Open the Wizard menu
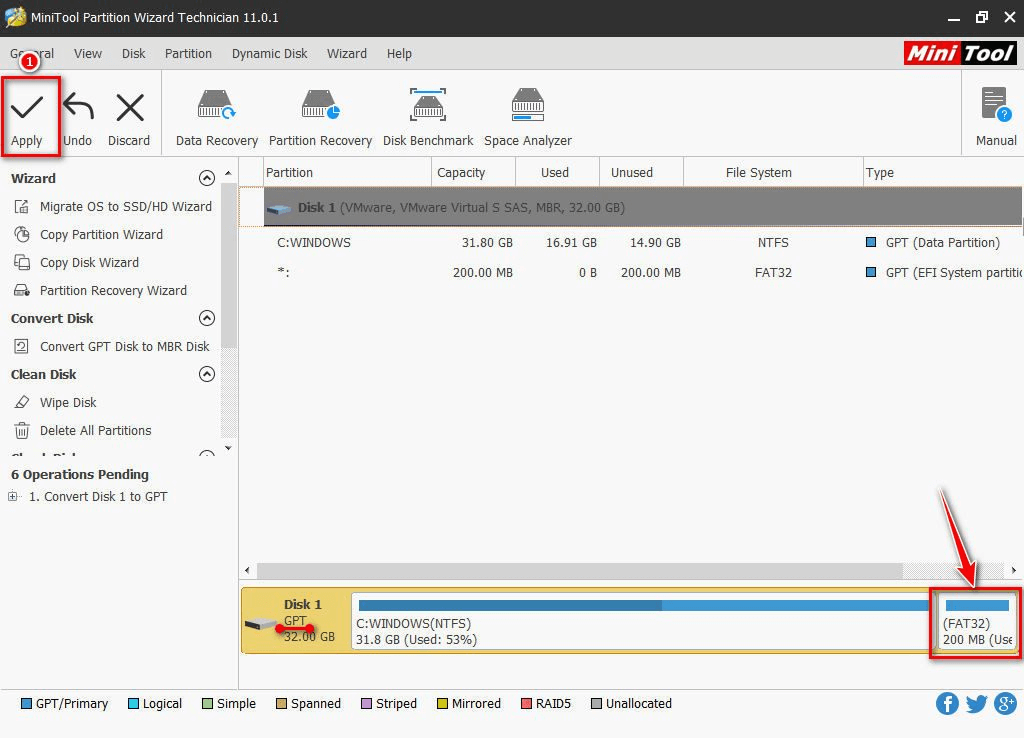 click(347, 54)
